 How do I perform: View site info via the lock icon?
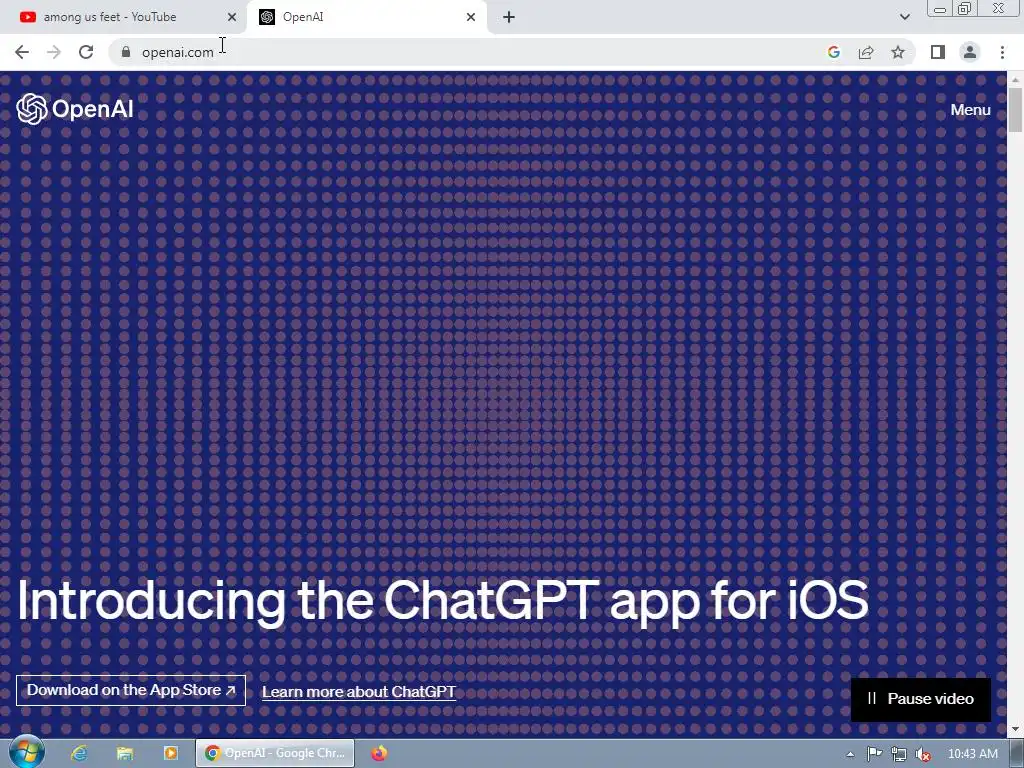(126, 52)
